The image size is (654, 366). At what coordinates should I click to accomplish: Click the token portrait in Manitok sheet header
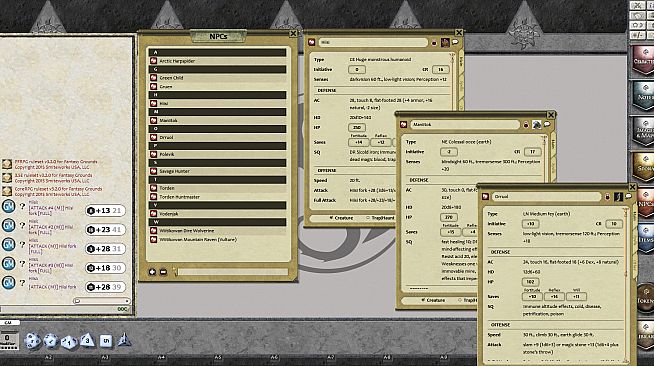click(x=537, y=124)
